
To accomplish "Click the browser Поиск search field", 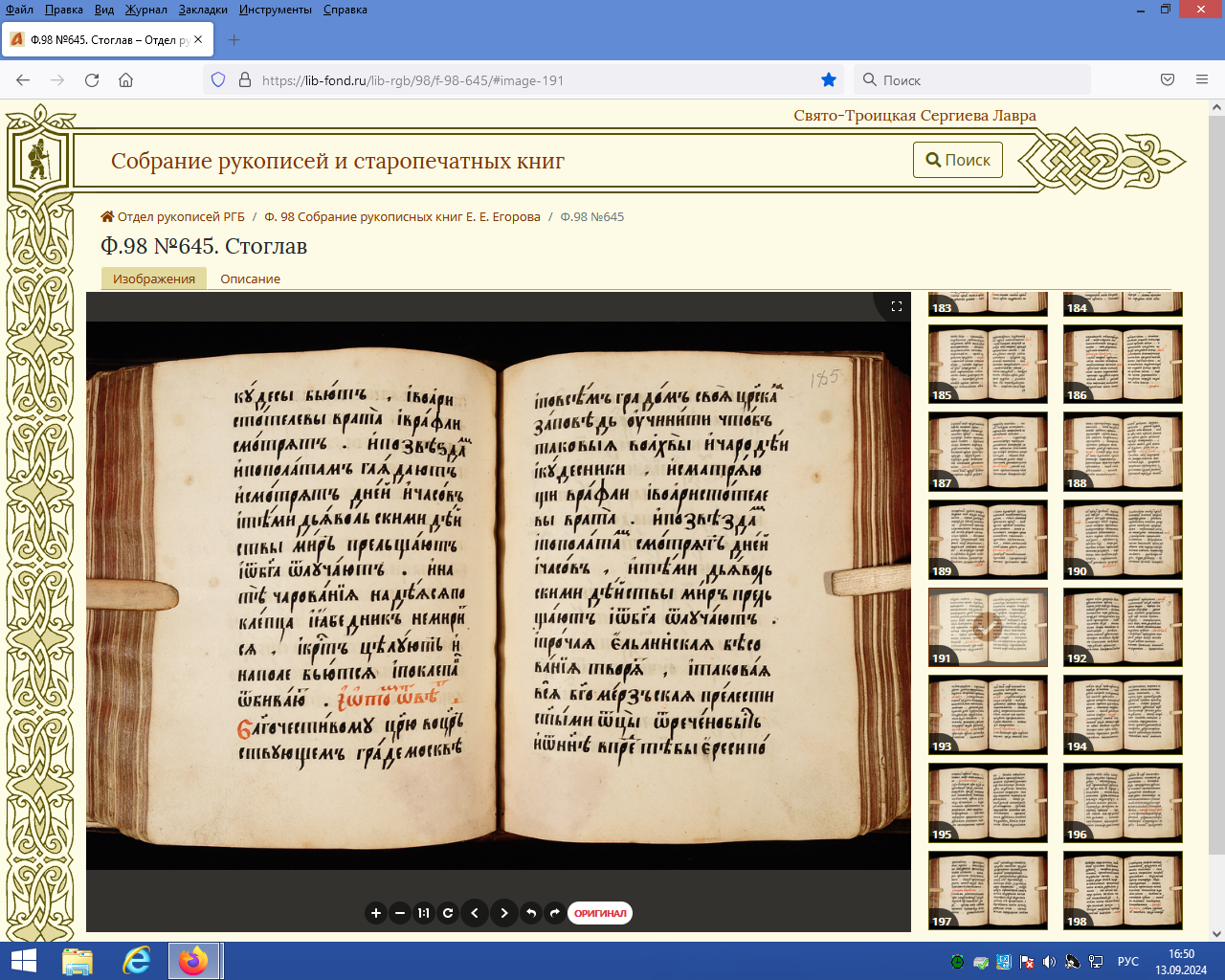I will coord(971,80).
